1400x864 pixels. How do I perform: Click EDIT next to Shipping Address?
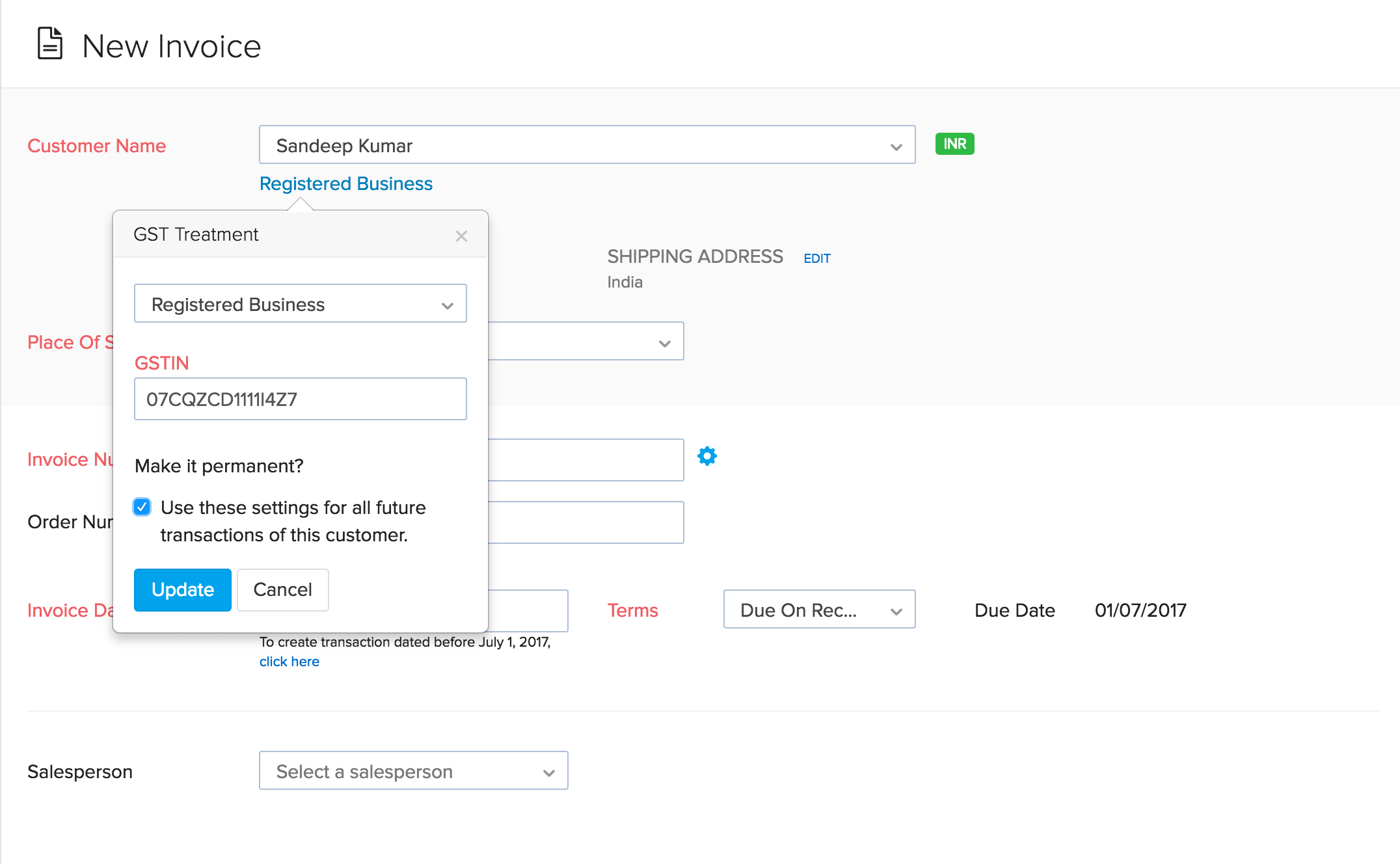(x=816, y=258)
